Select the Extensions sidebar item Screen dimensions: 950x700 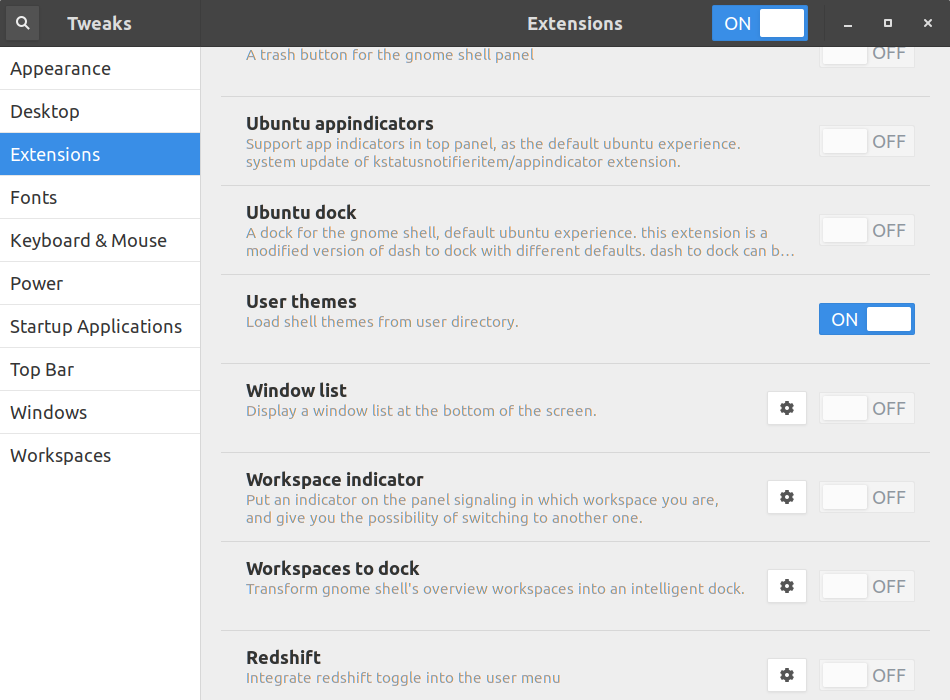click(x=100, y=155)
